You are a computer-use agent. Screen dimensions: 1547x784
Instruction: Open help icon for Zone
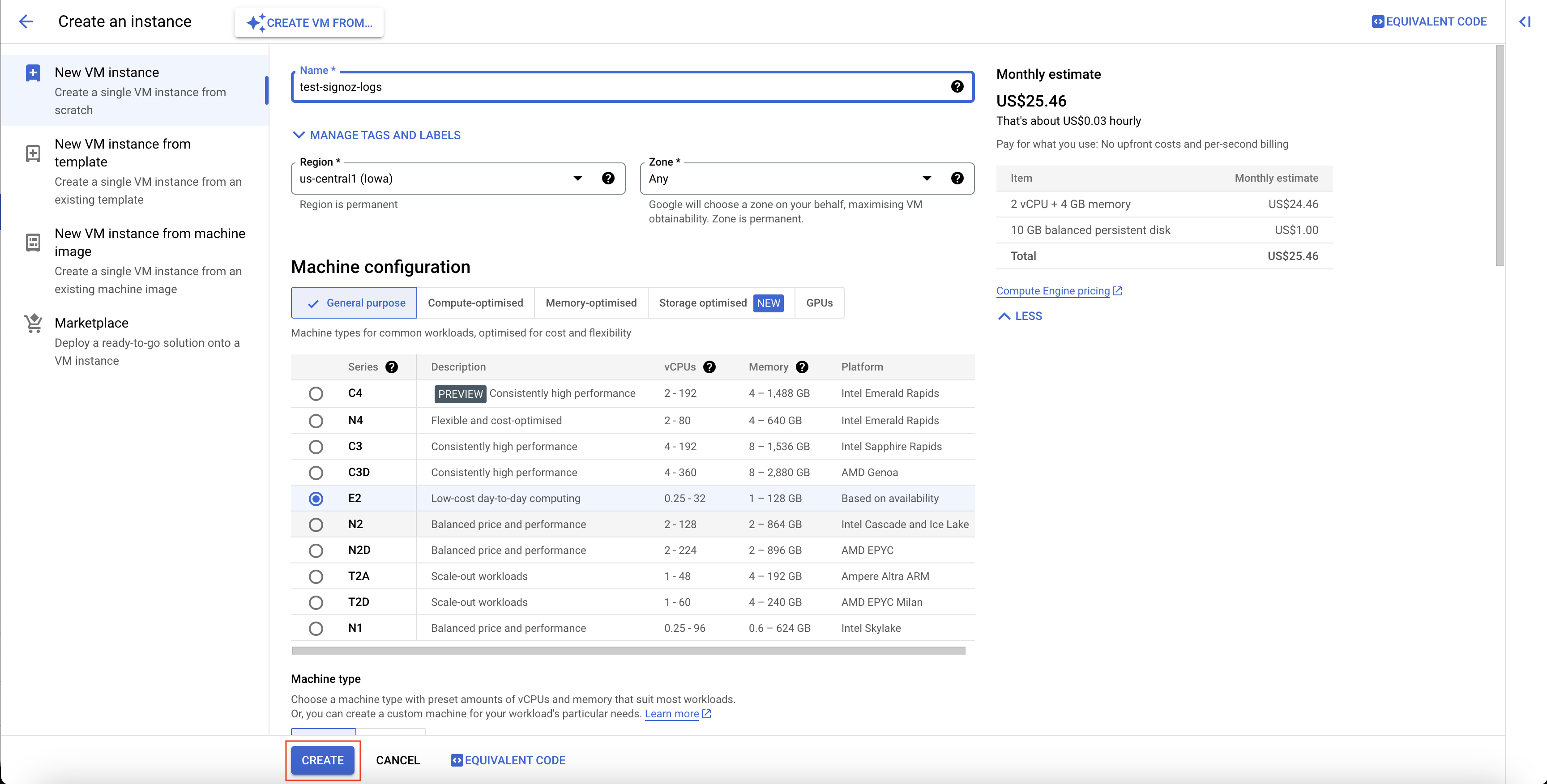point(957,178)
